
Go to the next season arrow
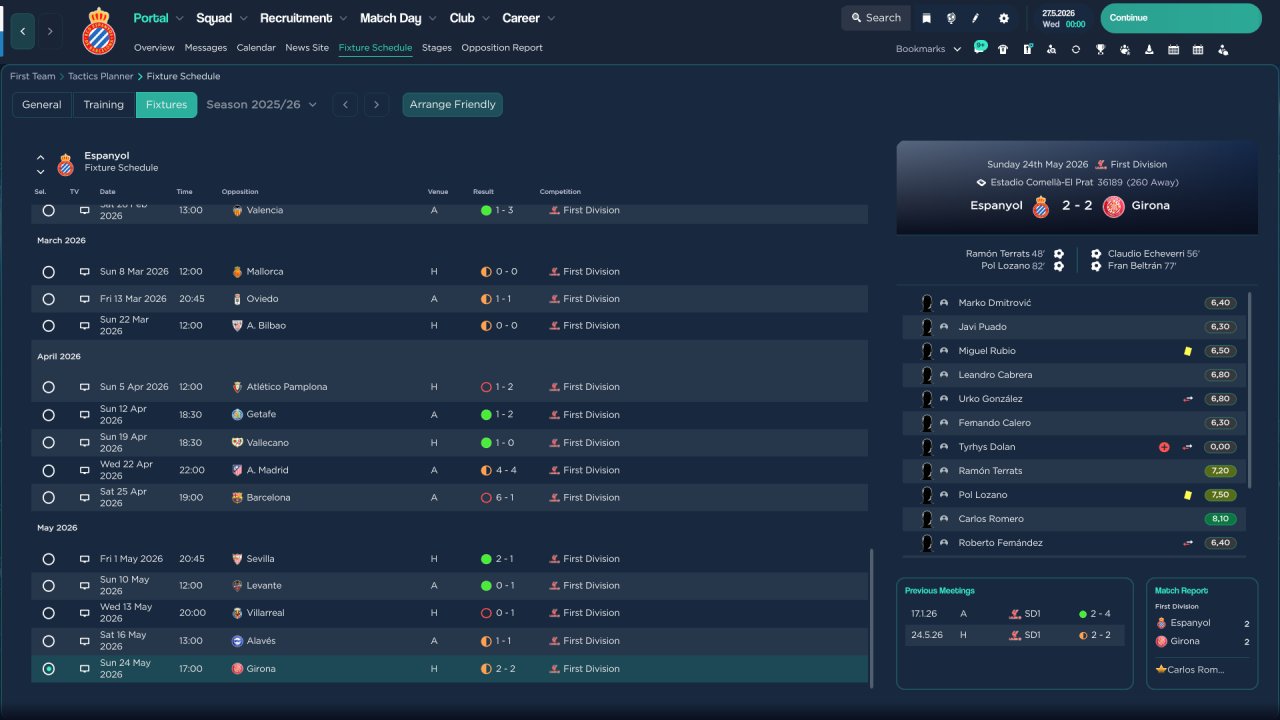coord(376,105)
